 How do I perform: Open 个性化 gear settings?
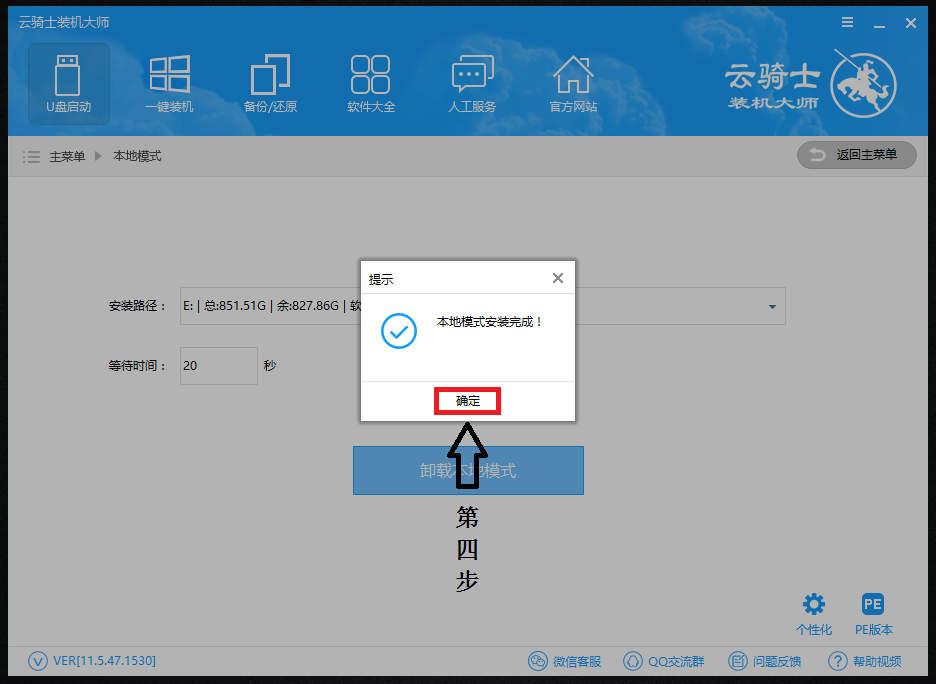coord(814,614)
